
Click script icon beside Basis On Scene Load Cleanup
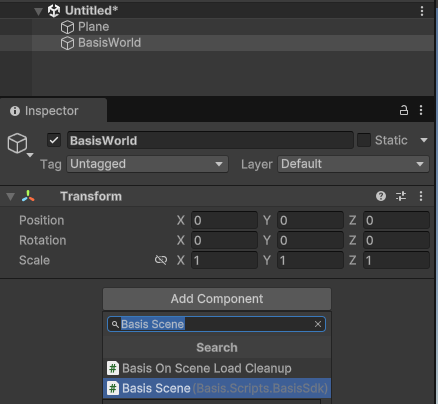click(x=113, y=368)
